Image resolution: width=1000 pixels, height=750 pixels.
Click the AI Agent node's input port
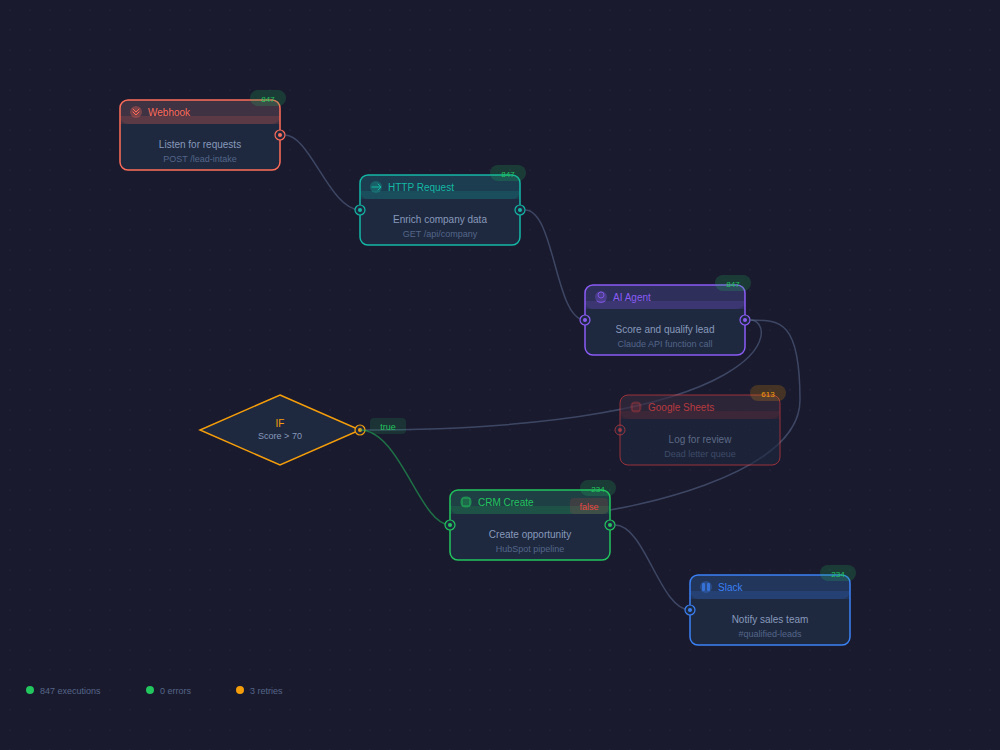tap(585, 320)
